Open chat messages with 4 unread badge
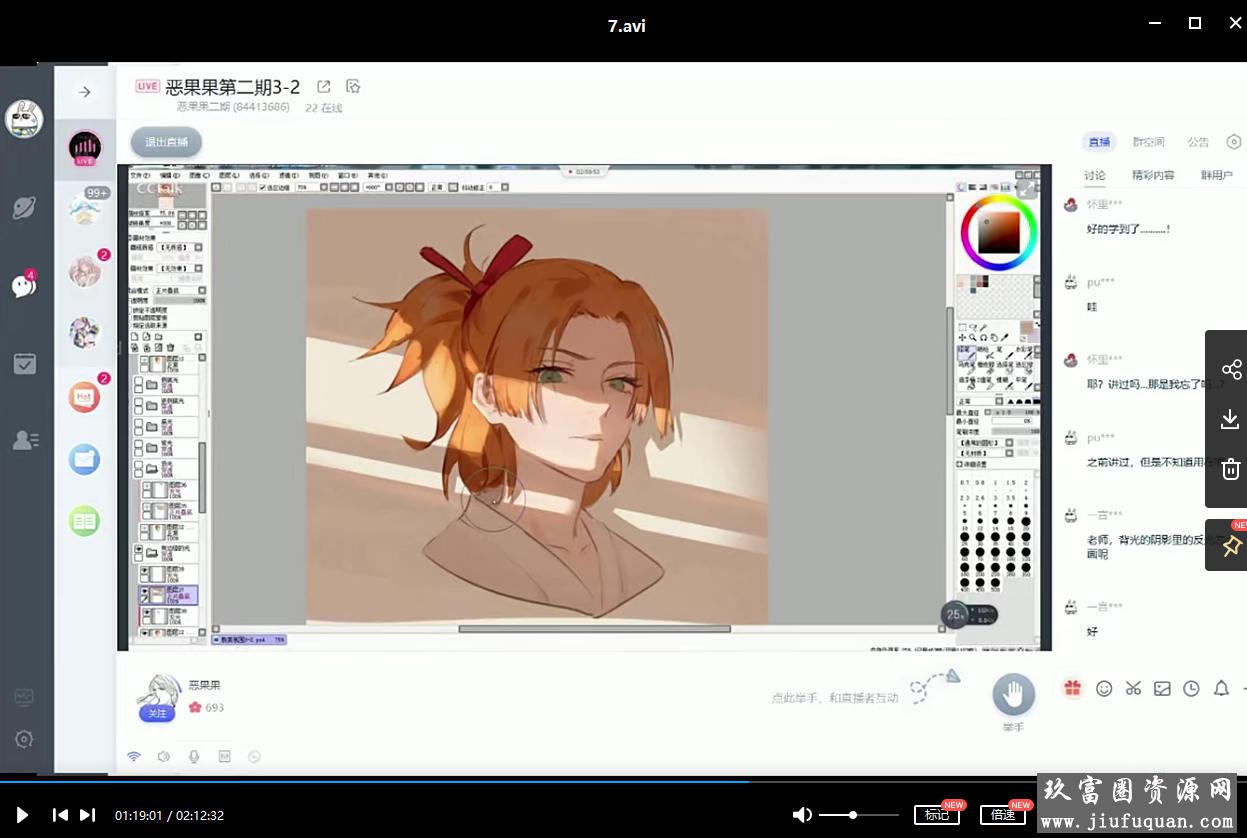Image resolution: width=1247 pixels, height=838 pixels. [x=24, y=286]
